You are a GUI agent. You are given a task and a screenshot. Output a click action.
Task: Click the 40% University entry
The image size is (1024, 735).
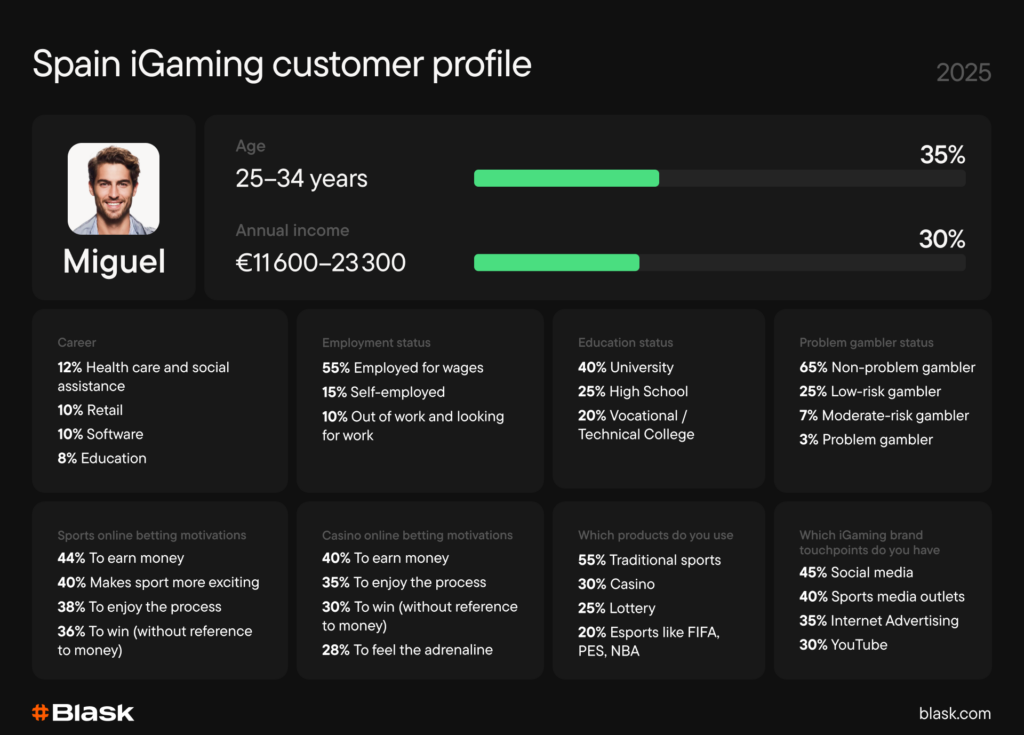click(625, 367)
